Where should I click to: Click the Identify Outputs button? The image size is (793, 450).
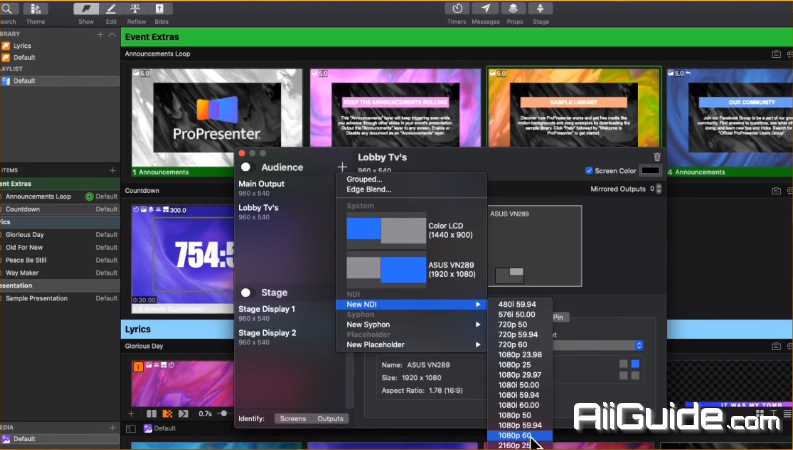(x=329, y=418)
